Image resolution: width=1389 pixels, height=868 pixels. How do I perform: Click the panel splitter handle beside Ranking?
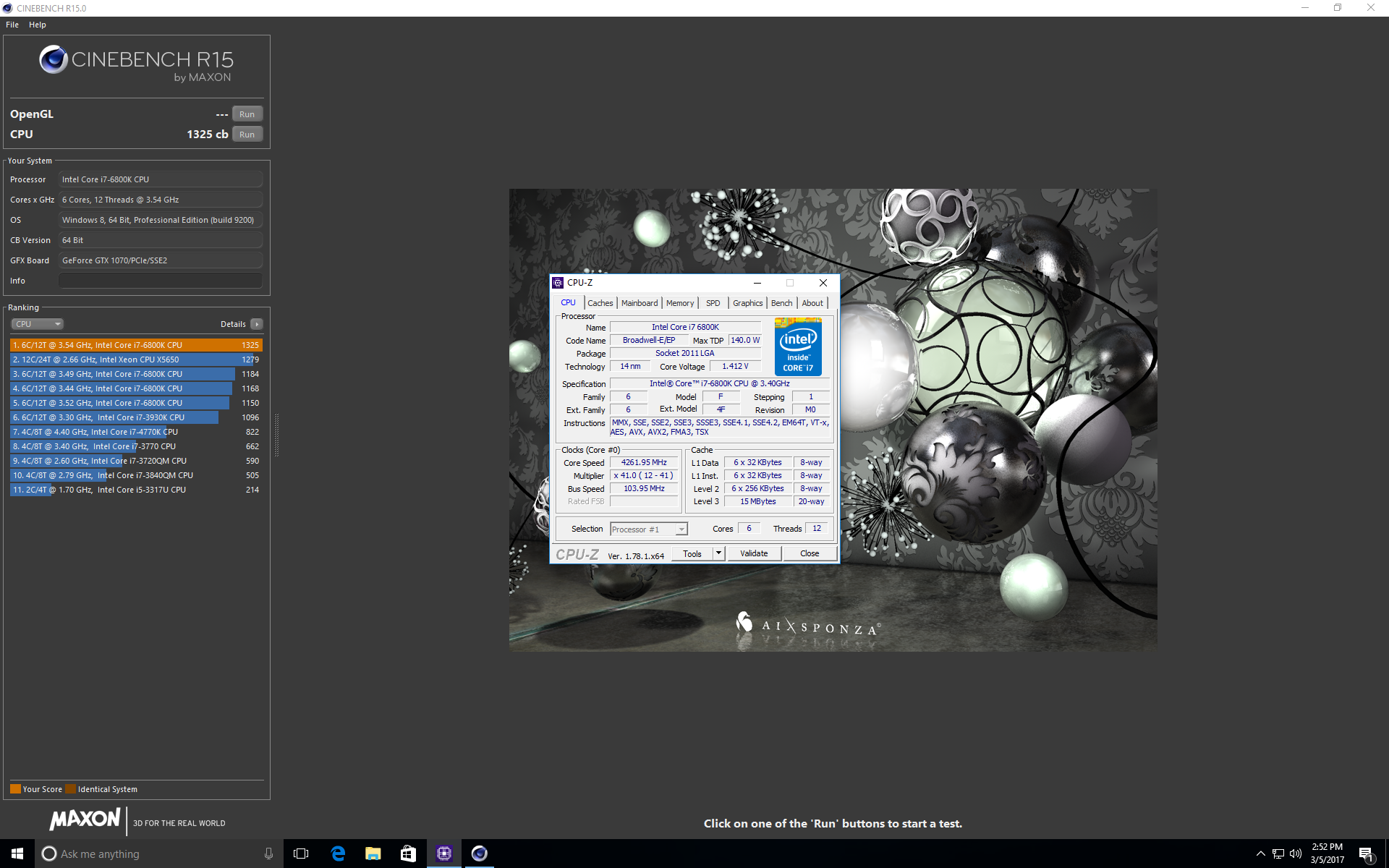[276, 434]
